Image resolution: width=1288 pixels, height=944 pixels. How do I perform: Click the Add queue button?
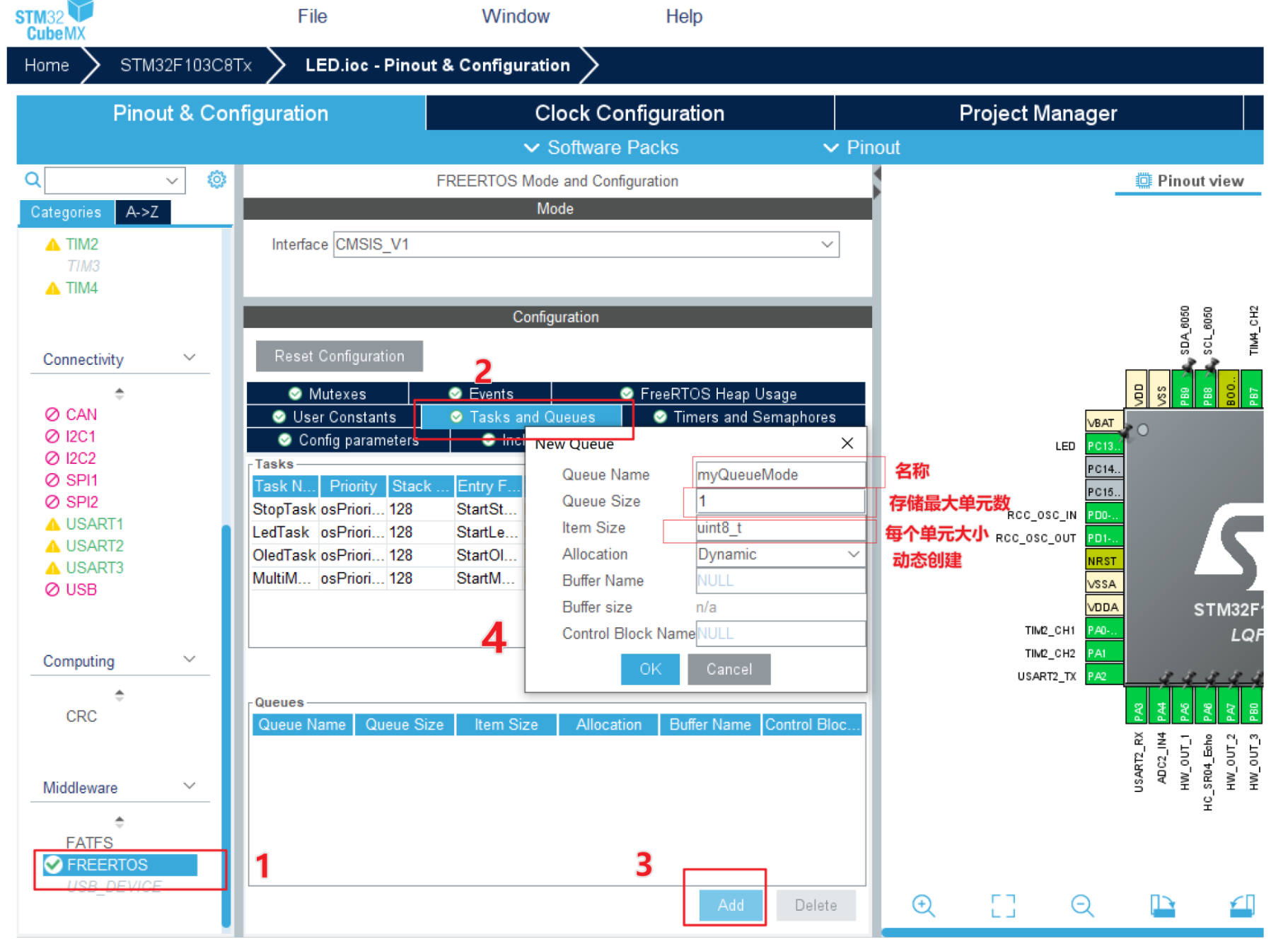click(731, 905)
